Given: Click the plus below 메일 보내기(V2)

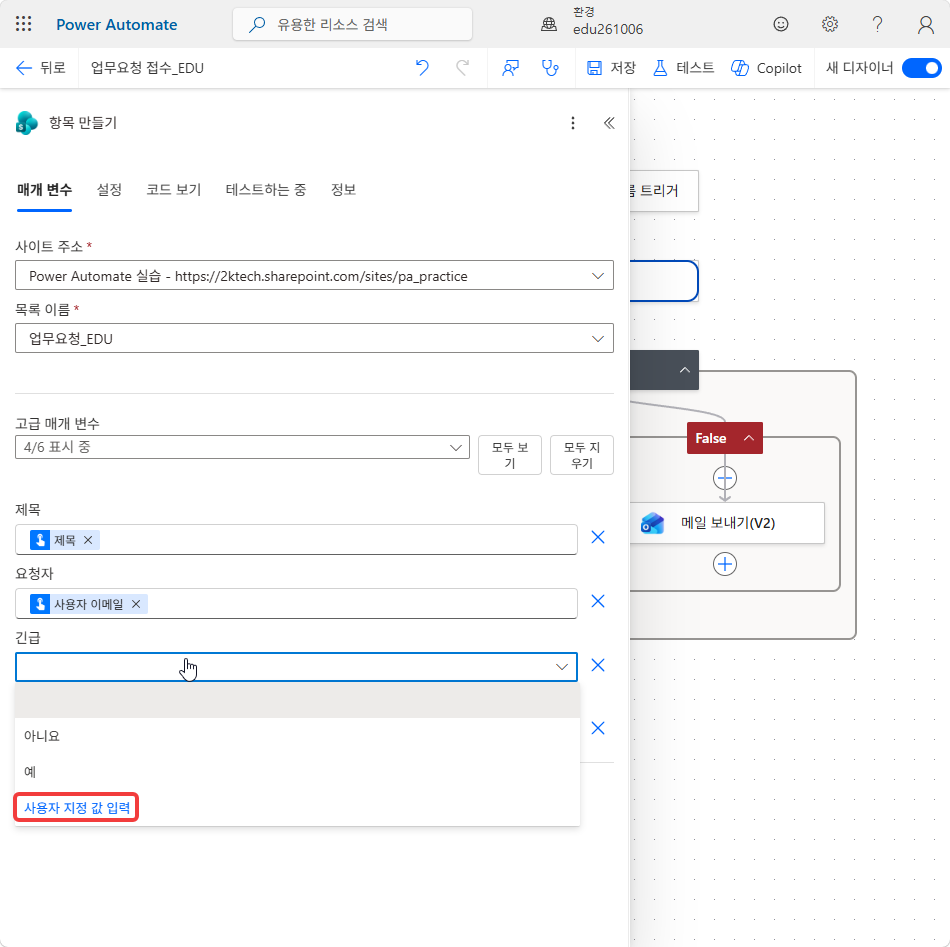Looking at the screenshot, I should click(725, 564).
